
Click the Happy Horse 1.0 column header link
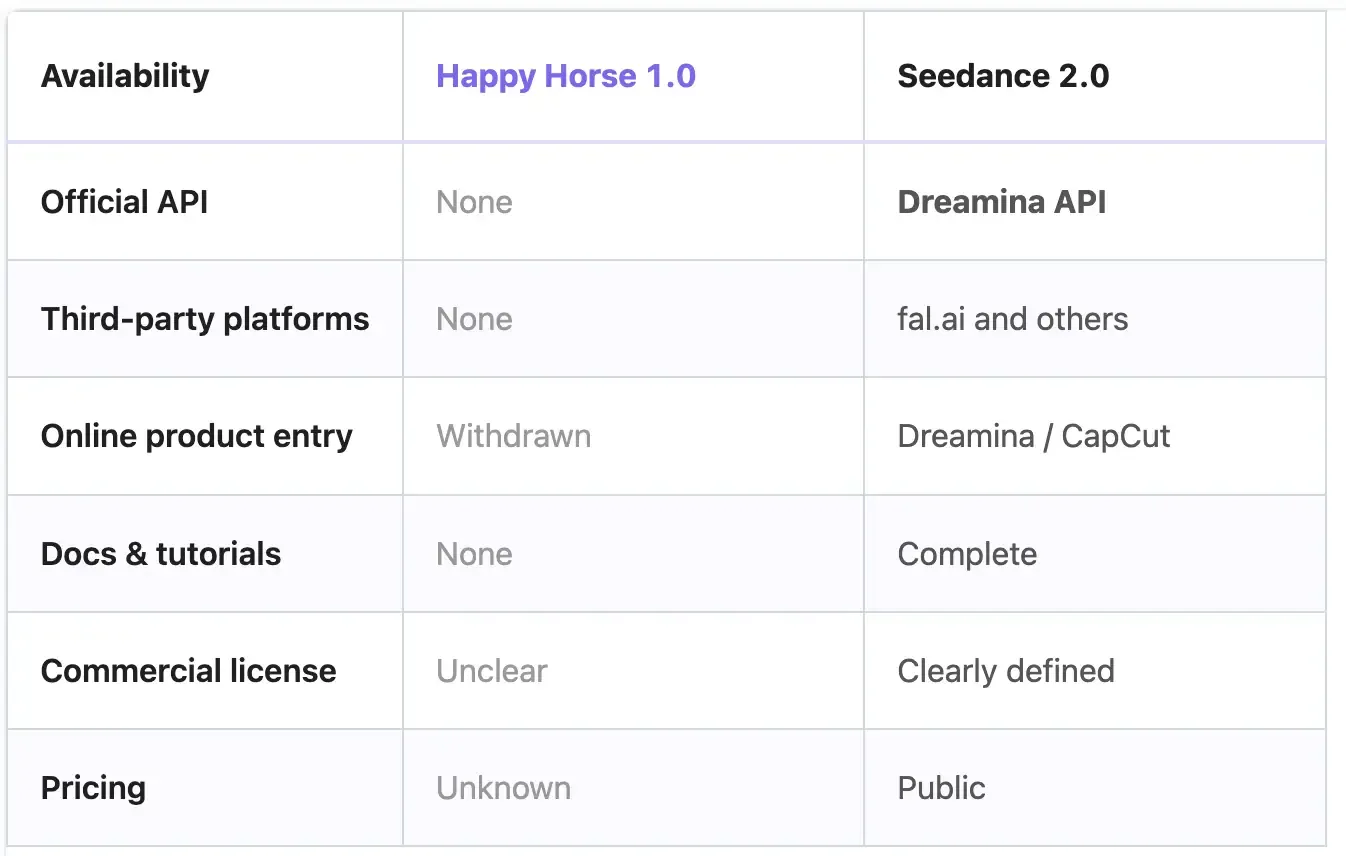(x=566, y=76)
